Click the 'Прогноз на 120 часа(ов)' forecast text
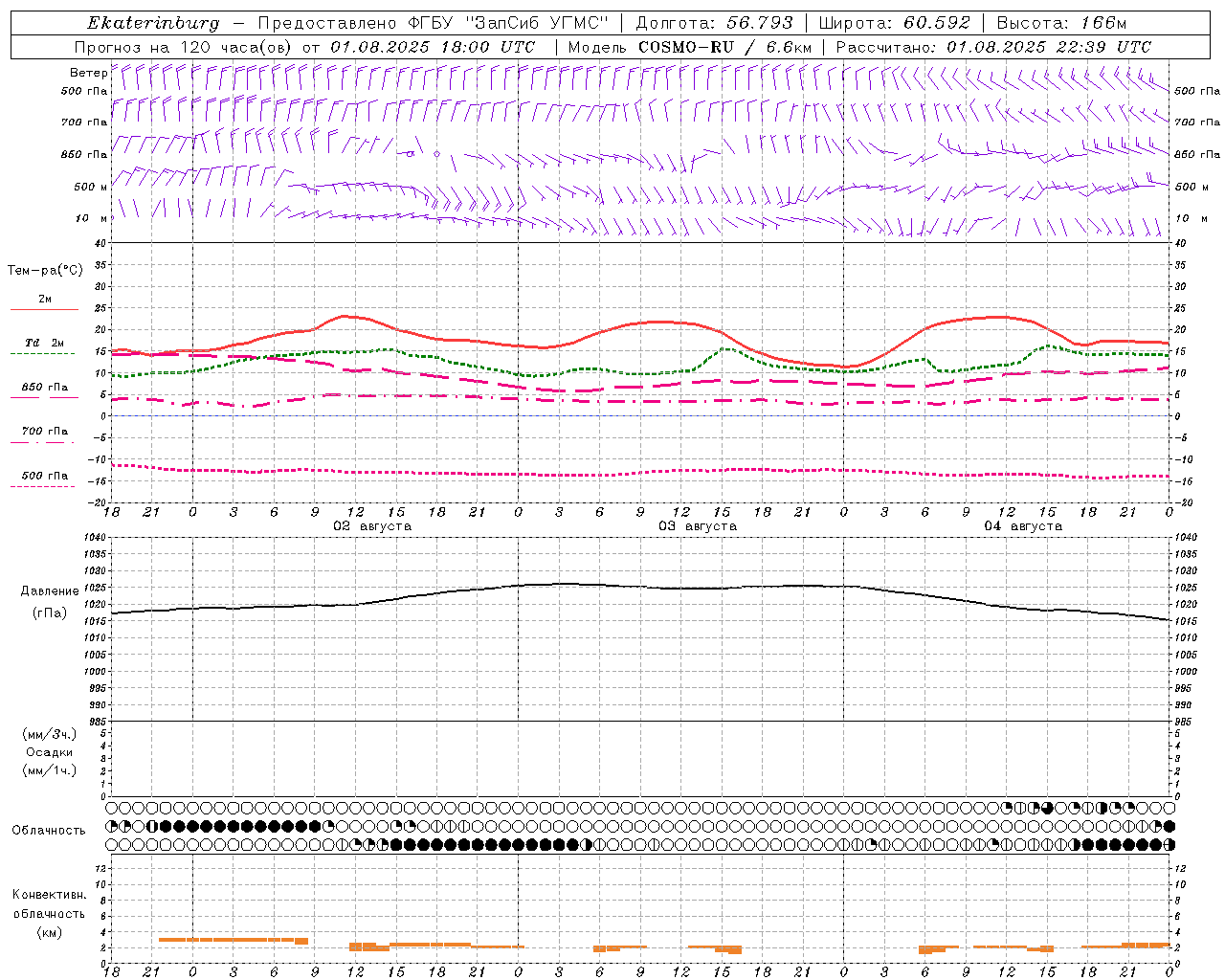The image size is (1225, 980). pyautogui.click(x=184, y=47)
